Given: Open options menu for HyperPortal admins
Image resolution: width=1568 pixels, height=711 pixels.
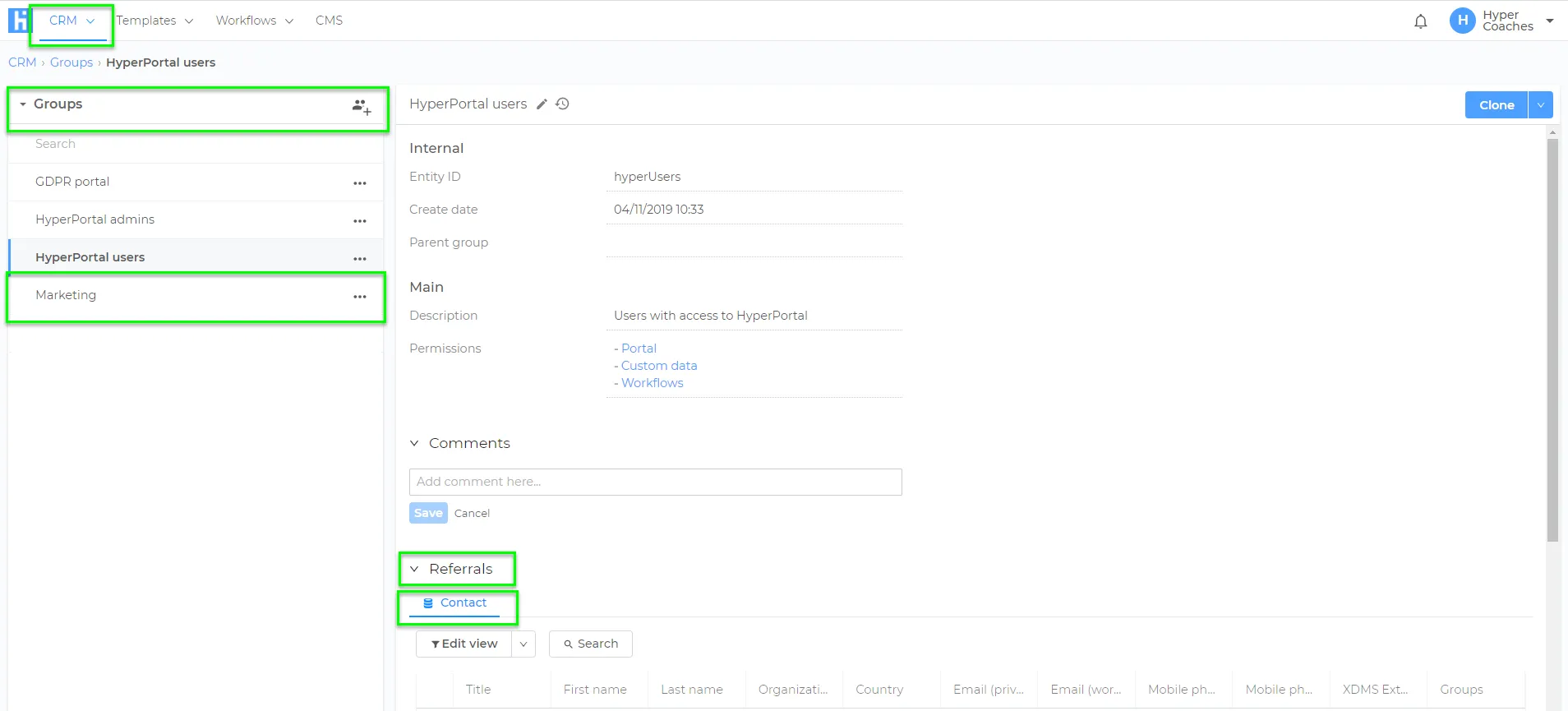Looking at the screenshot, I should click(360, 220).
